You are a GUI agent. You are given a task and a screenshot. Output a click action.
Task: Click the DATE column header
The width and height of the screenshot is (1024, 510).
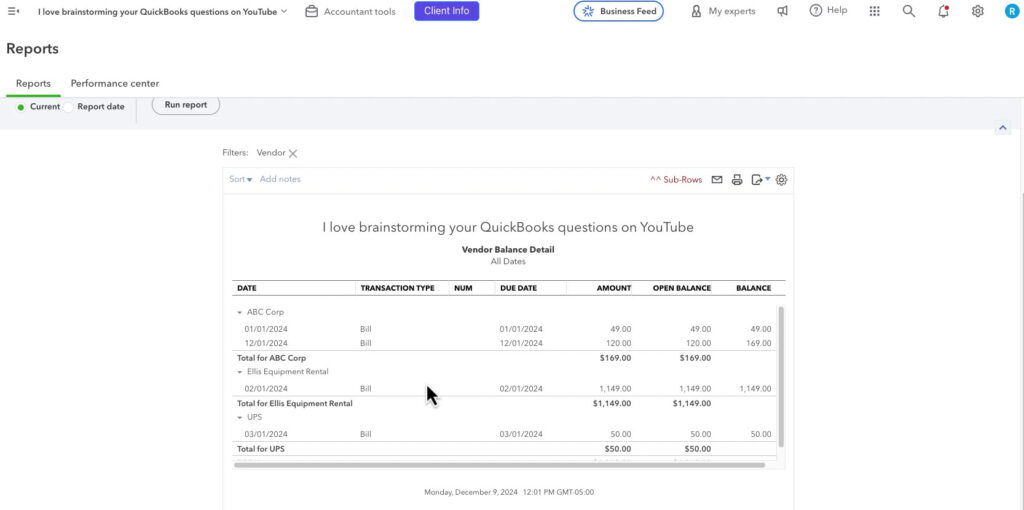[x=246, y=288]
